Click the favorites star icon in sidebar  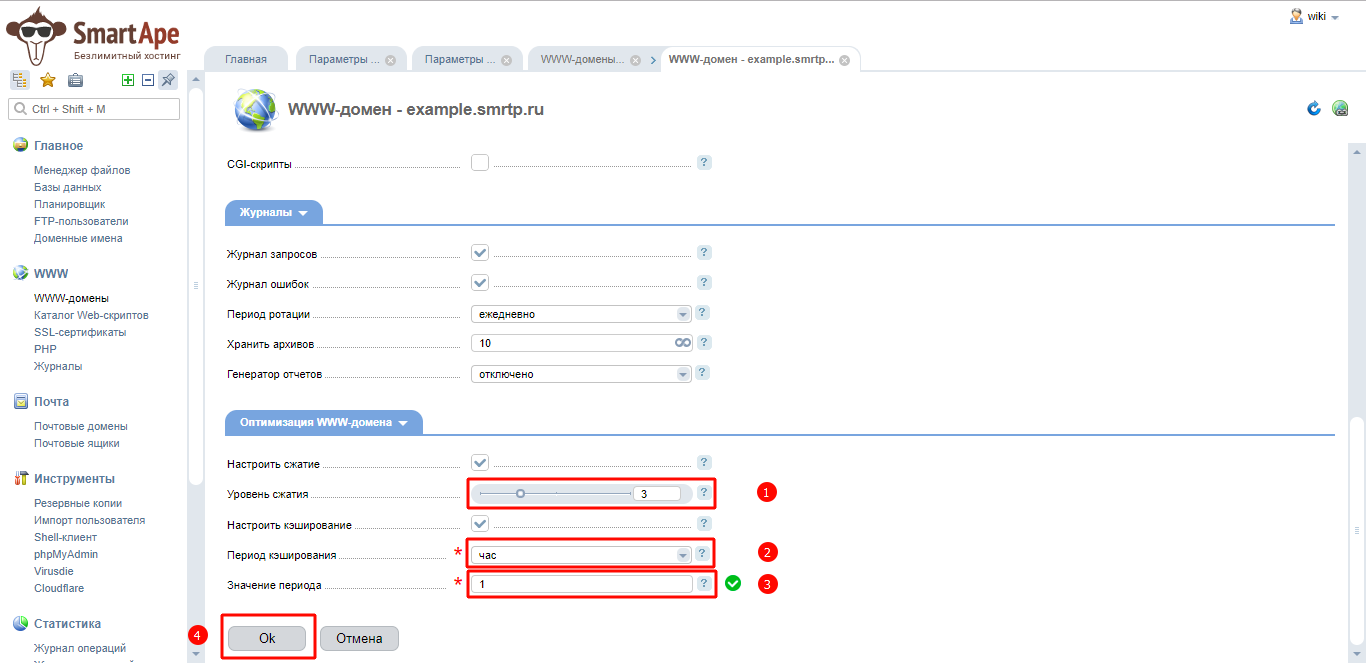tap(47, 81)
